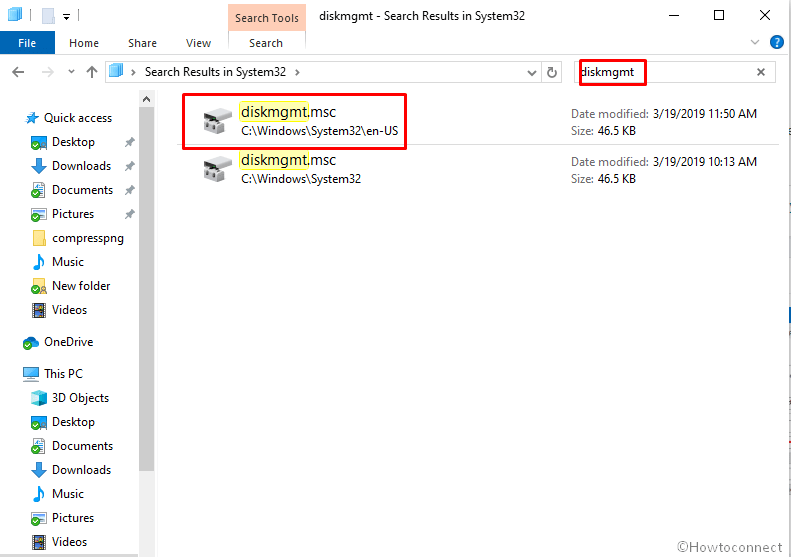The height and width of the screenshot is (557, 791).
Task: Click the pin icon beside Downloads
Action: (130, 166)
